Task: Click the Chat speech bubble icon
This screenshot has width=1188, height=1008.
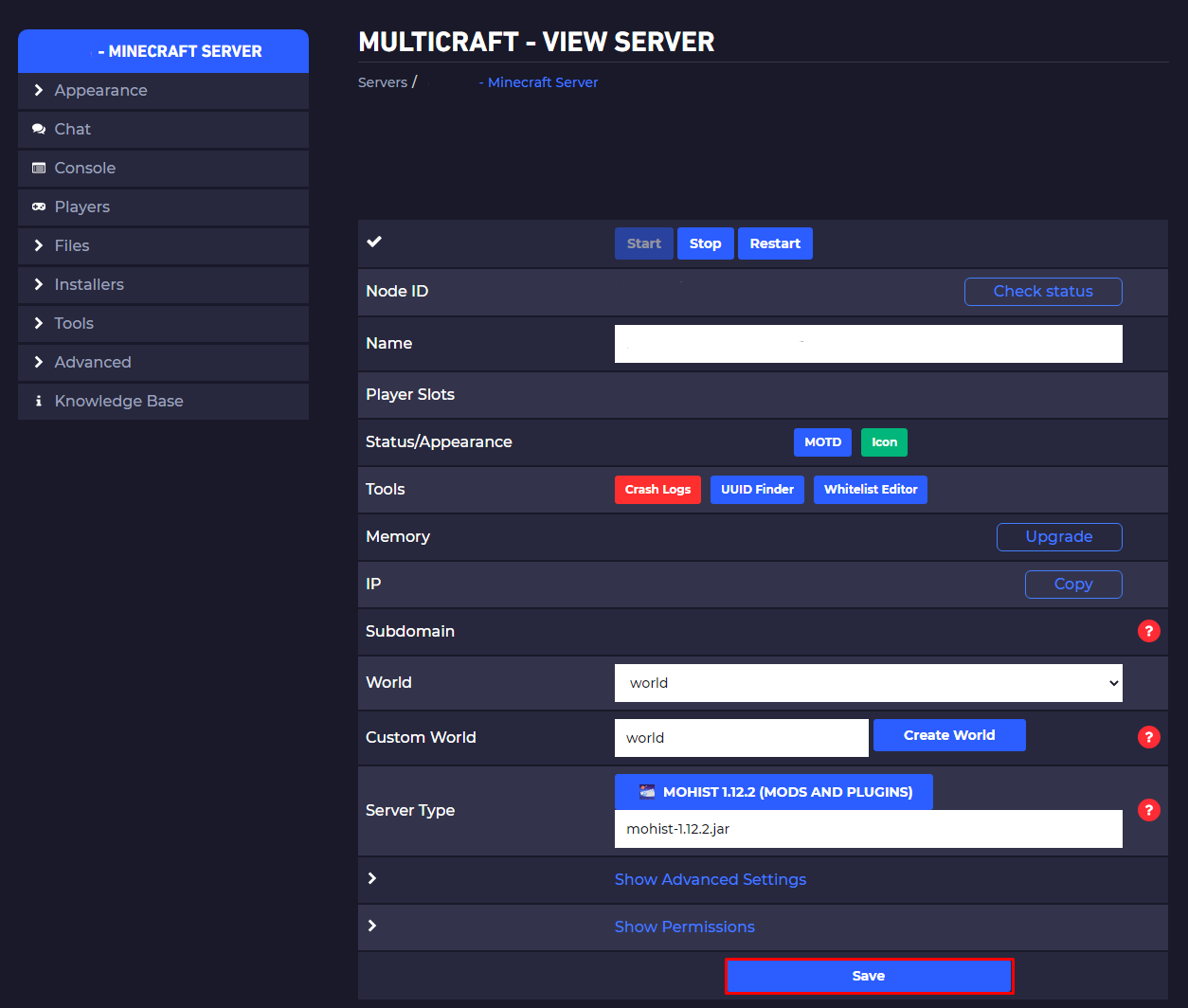Action: (x=39, y=129)
